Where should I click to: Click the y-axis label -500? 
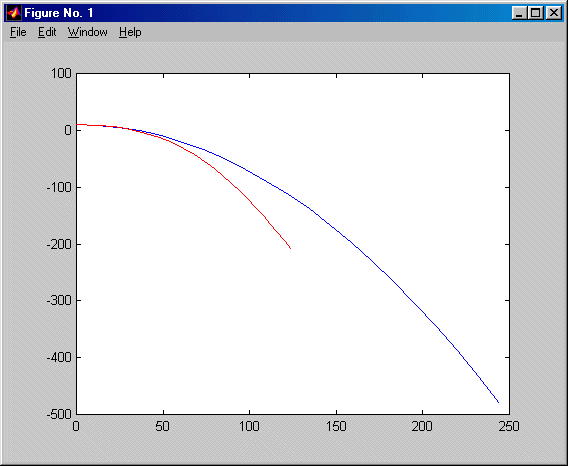click(59, 414)
